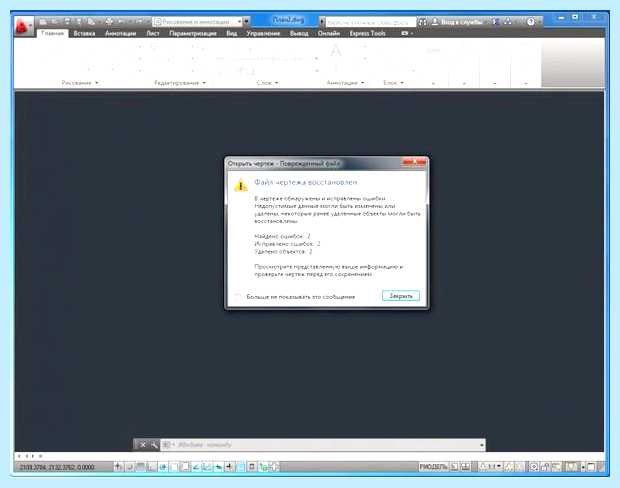Switch to the Вид ribbon tab
The height and width of the screenshot is (488, 620).
click(x=232, y=33)
